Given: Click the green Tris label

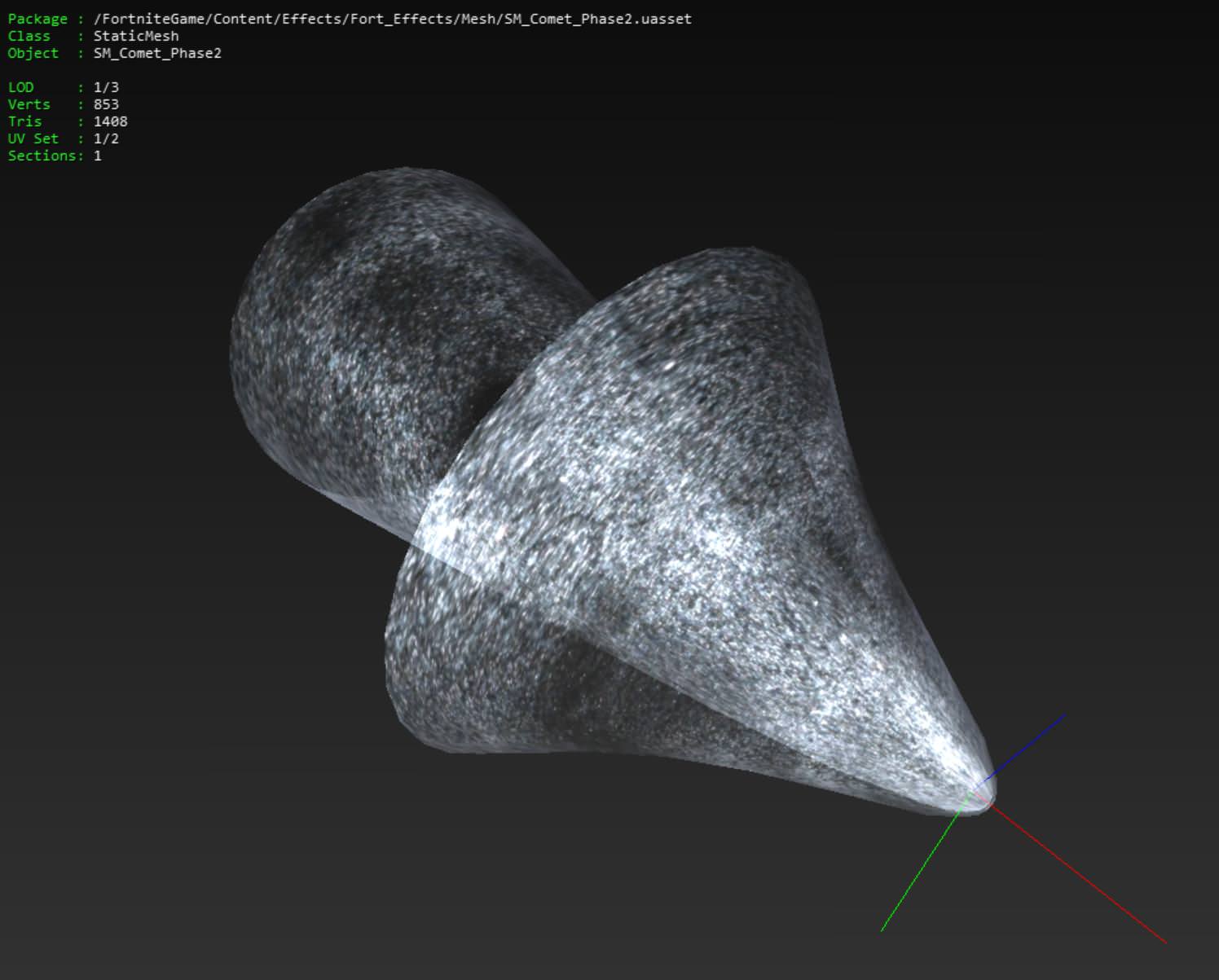Looking at the screenshot, I should pyautogui.click(x=24, y=121).
